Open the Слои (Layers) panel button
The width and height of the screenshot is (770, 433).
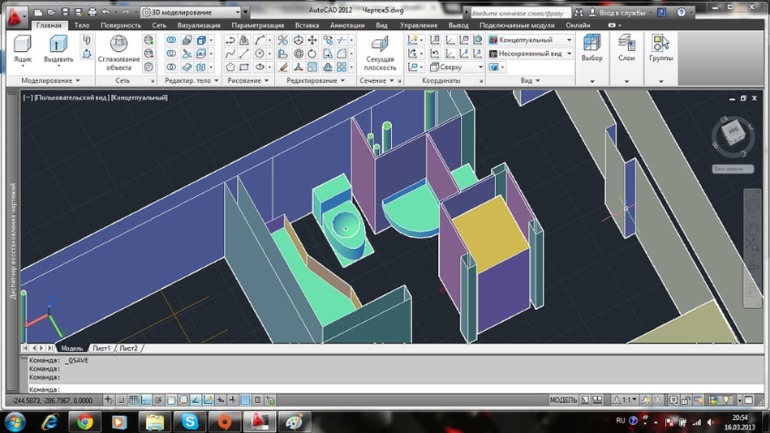coord(626,48)
